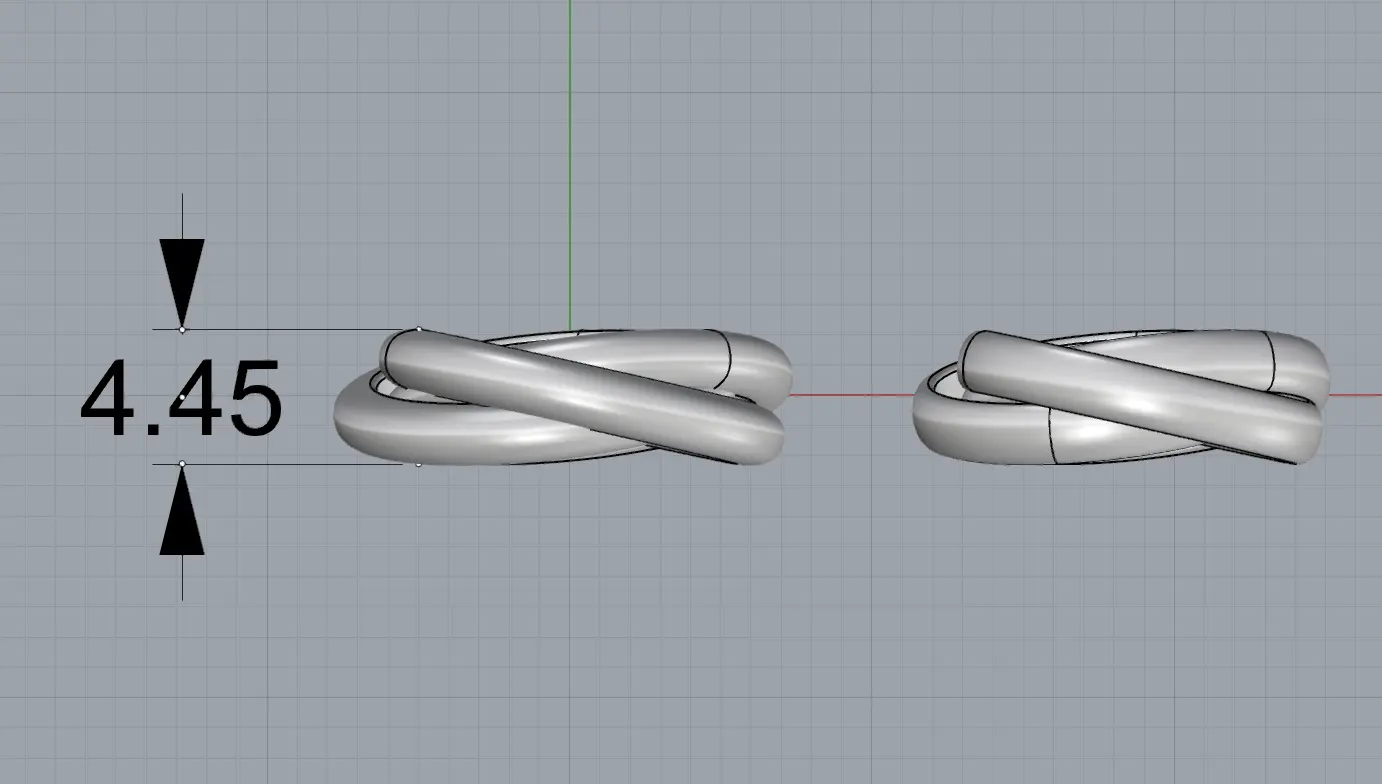
Task: Select dimension endpoint beneath the left ring
Action: (418, 464)
